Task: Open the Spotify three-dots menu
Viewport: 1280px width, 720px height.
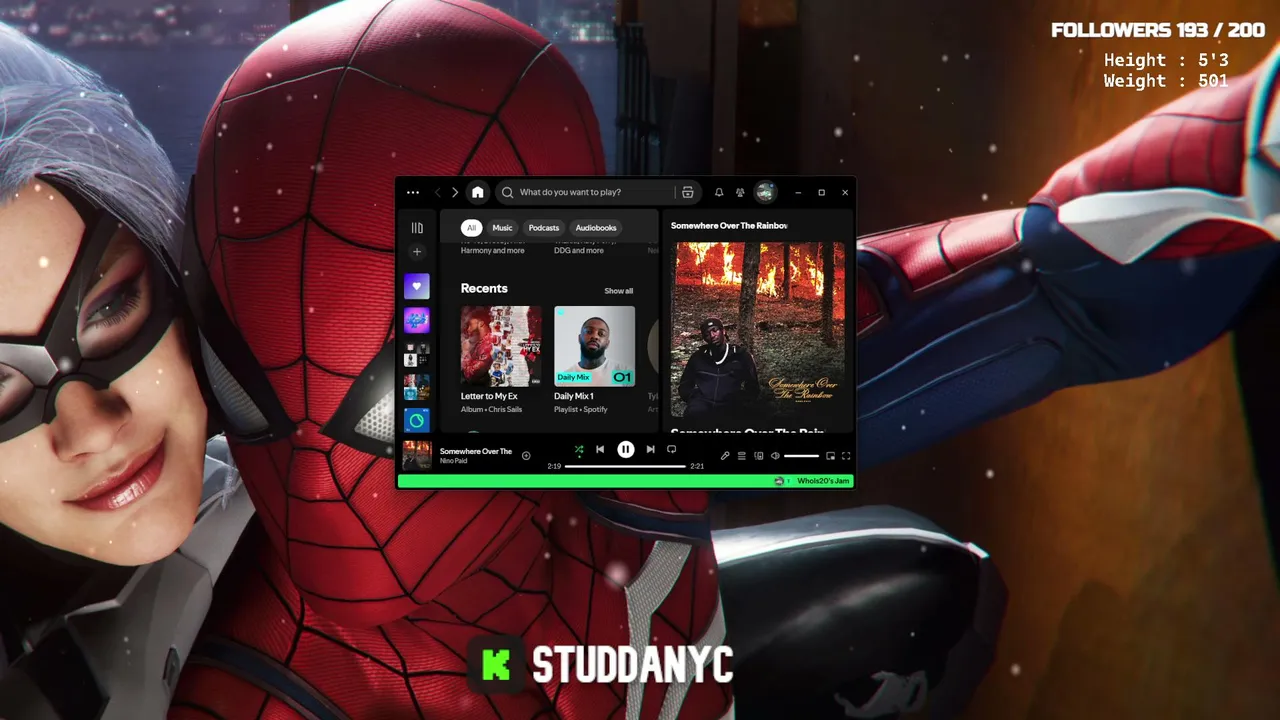Action: tap(413, 192)
